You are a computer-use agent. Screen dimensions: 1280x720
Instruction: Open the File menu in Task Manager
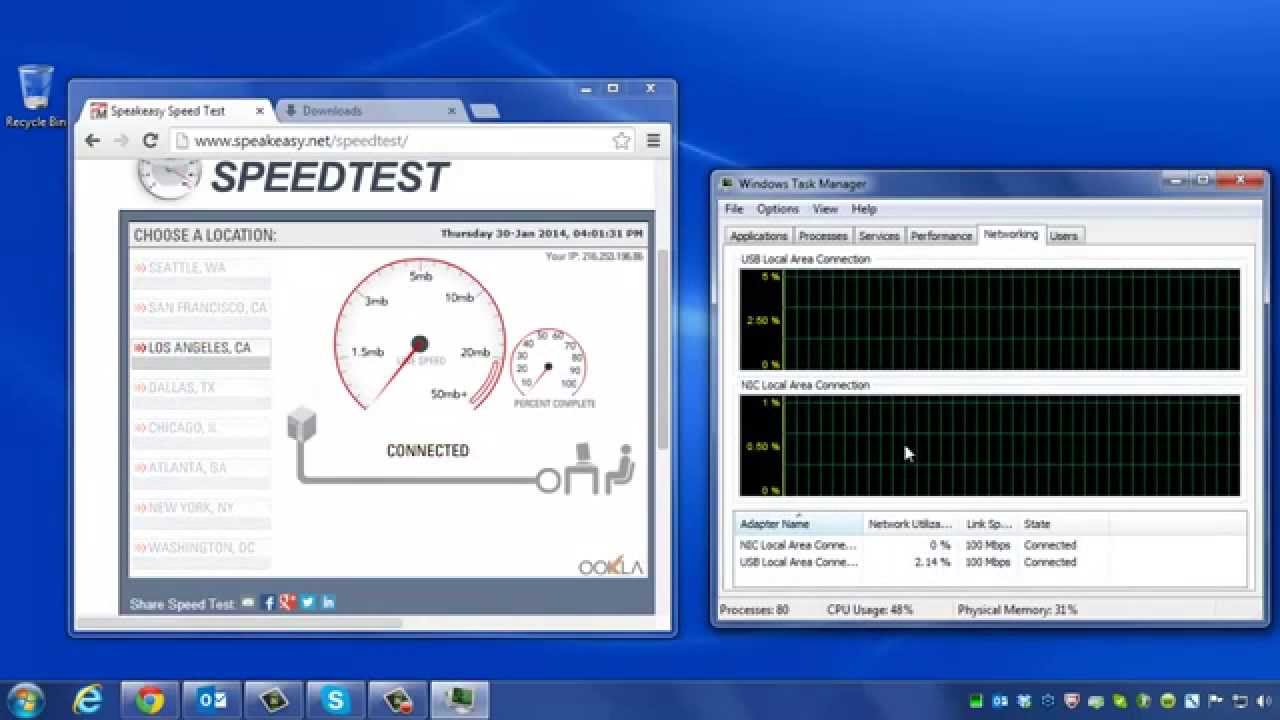(x=734, y=209)
